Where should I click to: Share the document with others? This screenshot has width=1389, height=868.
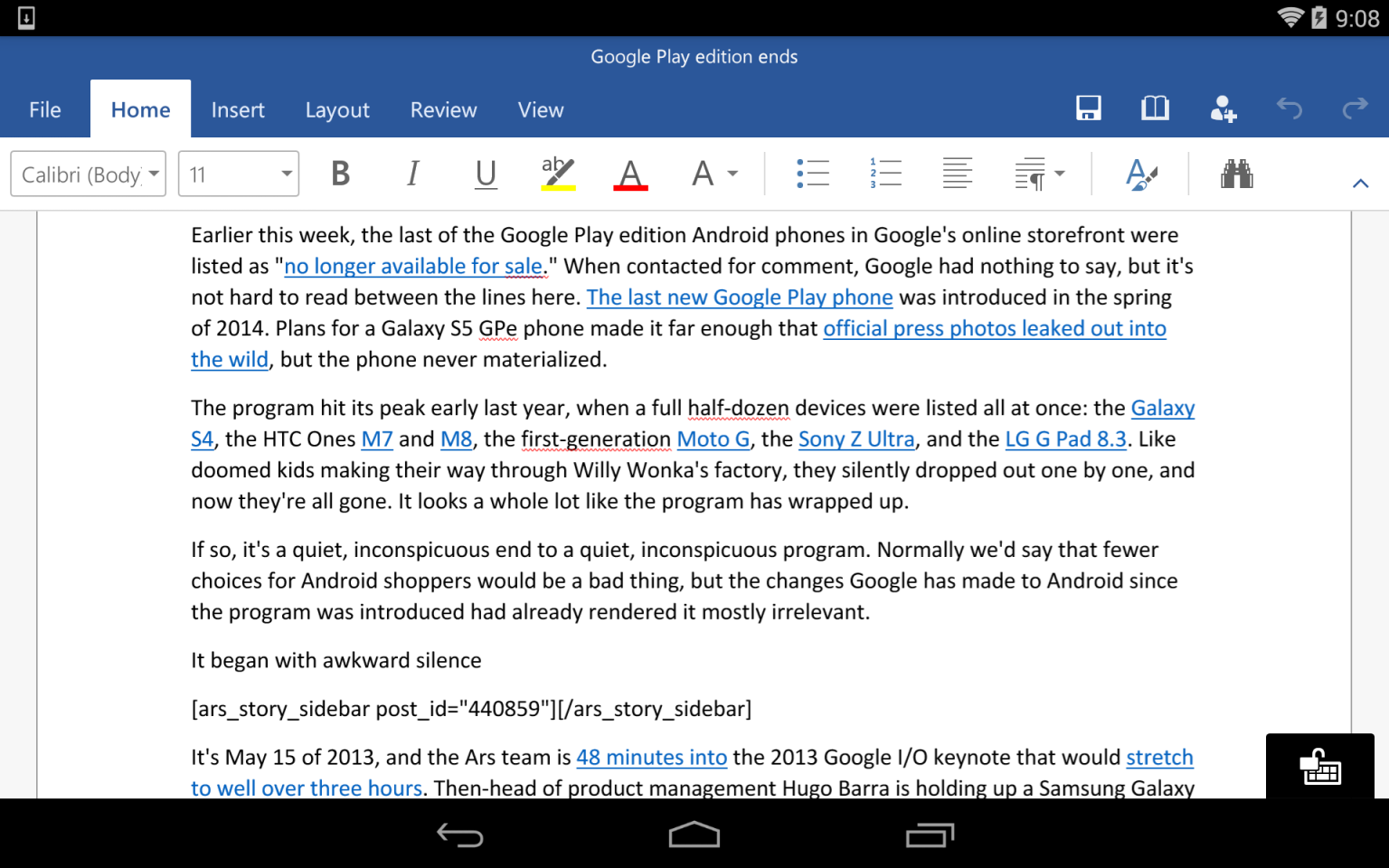(x=1222, y=108)
